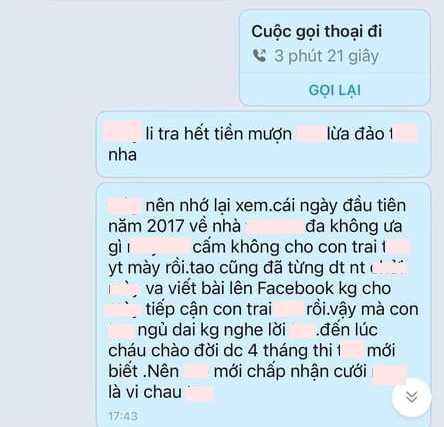The image size is (444, 427).
Task: Click the censored patch before 'ngù dai'
Action: click(121, 330)
